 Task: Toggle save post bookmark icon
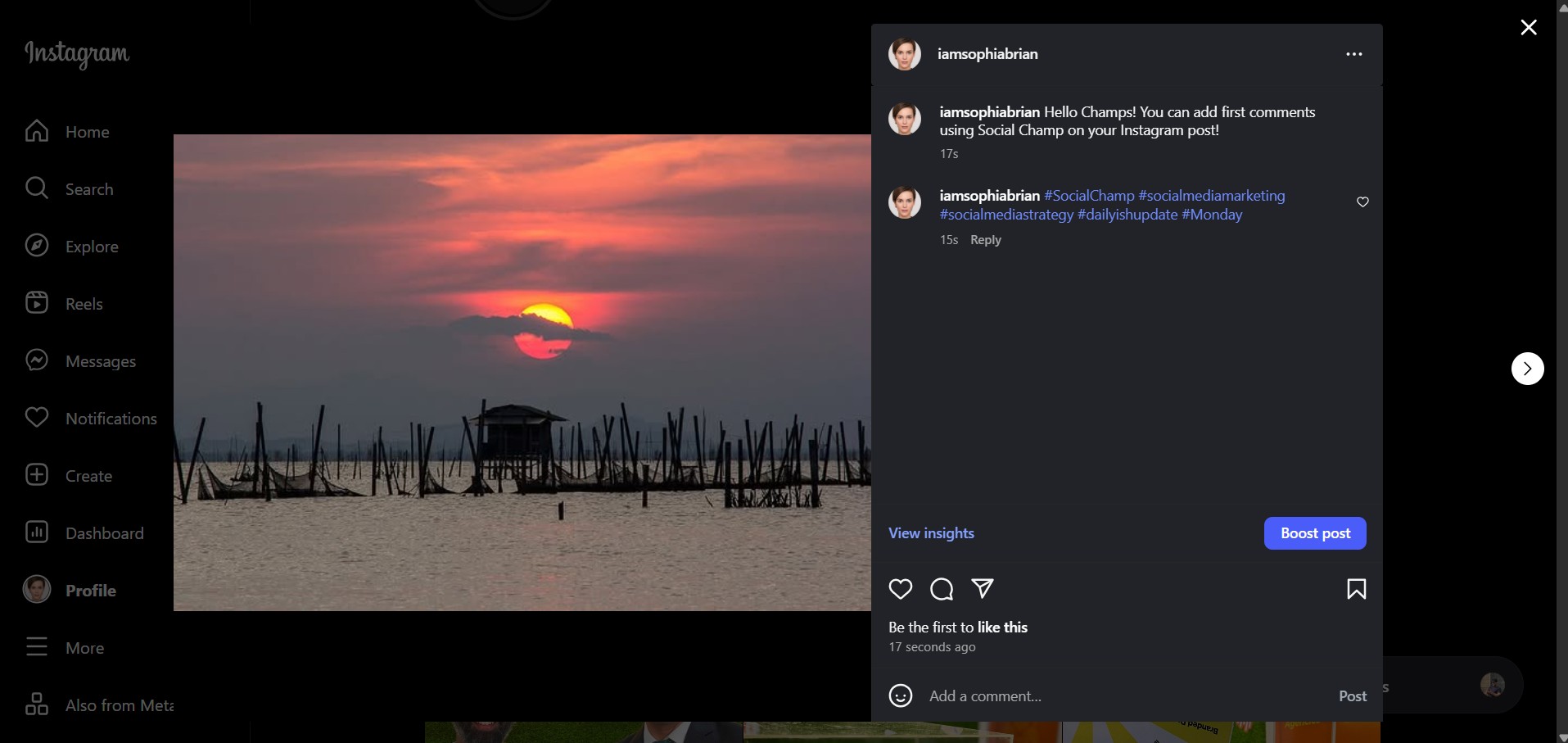[1356, 589]
